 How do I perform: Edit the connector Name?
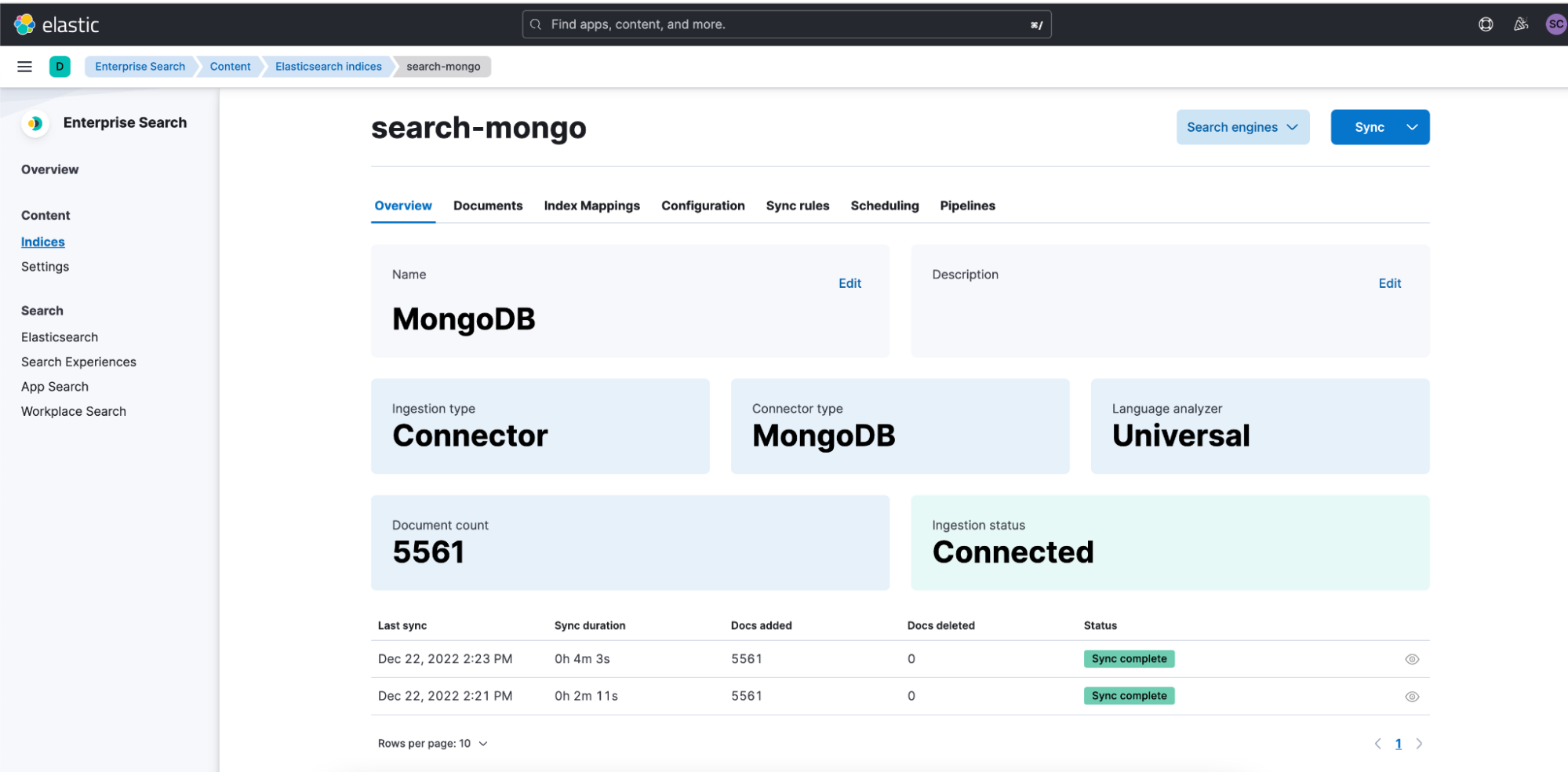click(849, 283)
